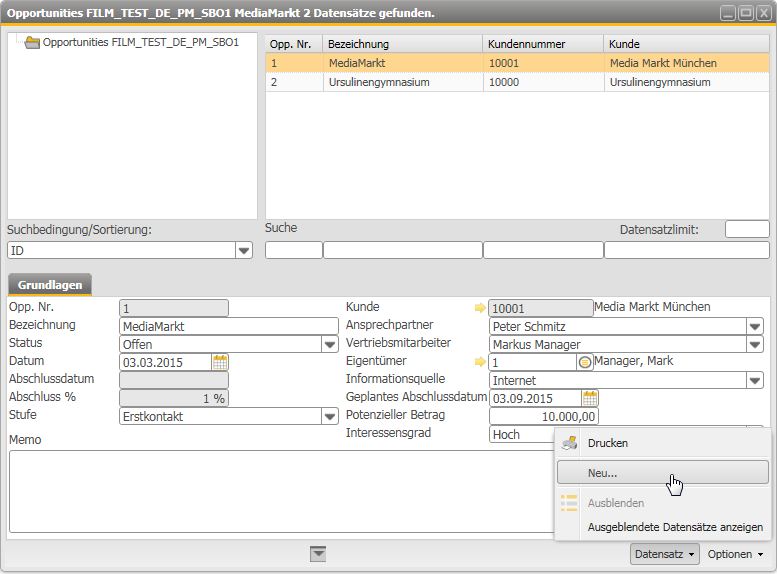Open the Eigentümer selection list icon
The height and width of the screenshot is (574, 777).
point(585,362)
